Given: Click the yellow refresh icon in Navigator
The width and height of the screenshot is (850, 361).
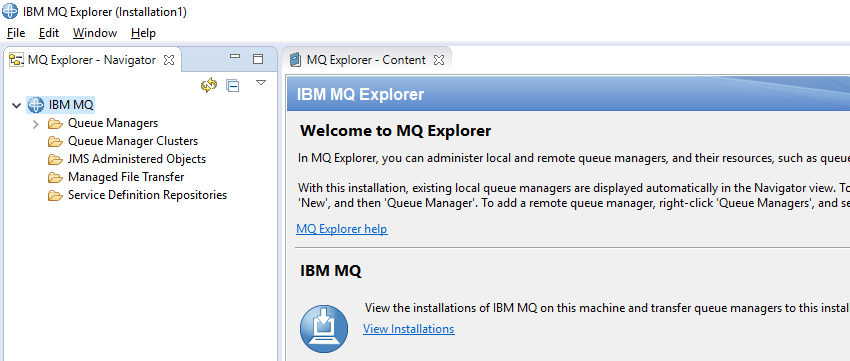Looking at the screenshot, I should (x=209, y=85).
